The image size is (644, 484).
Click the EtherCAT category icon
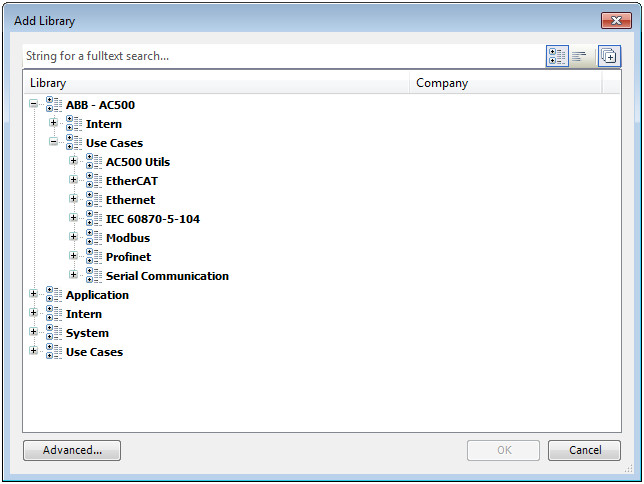click(94, 181)
